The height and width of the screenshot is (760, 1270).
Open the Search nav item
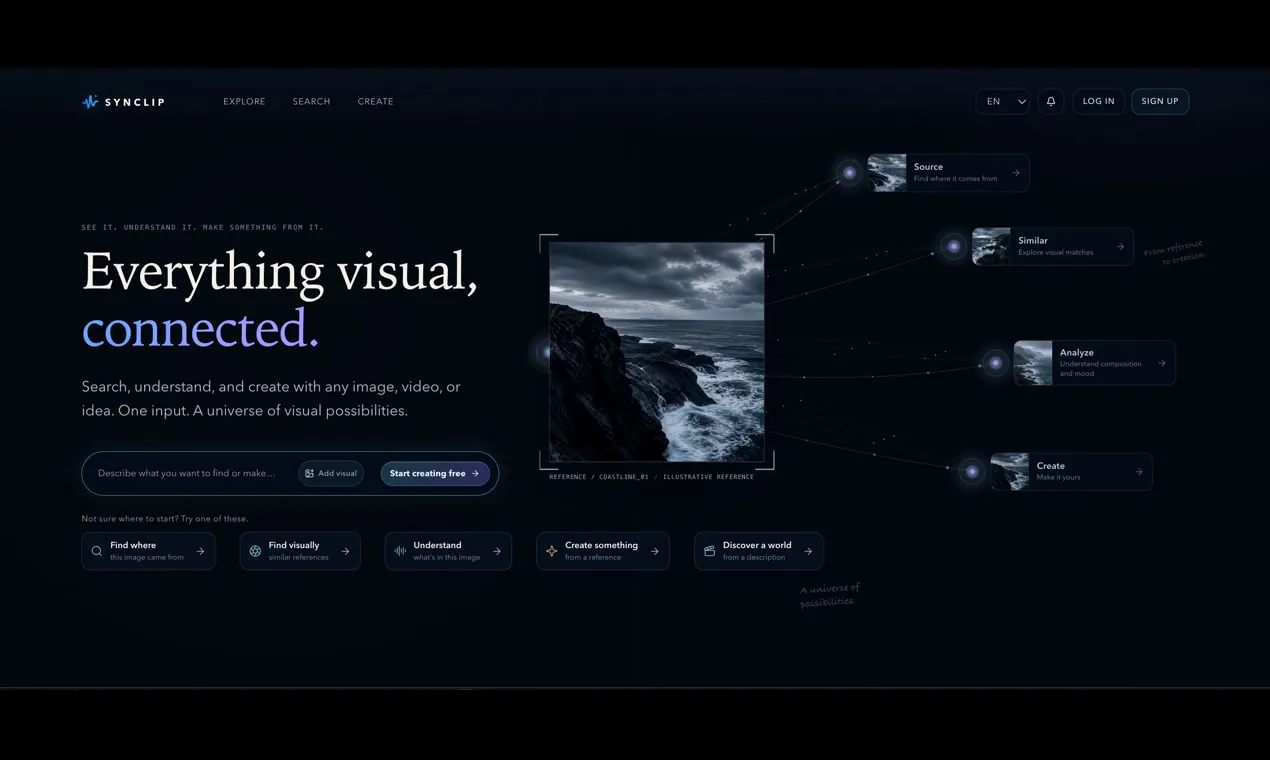coord(311,101)
